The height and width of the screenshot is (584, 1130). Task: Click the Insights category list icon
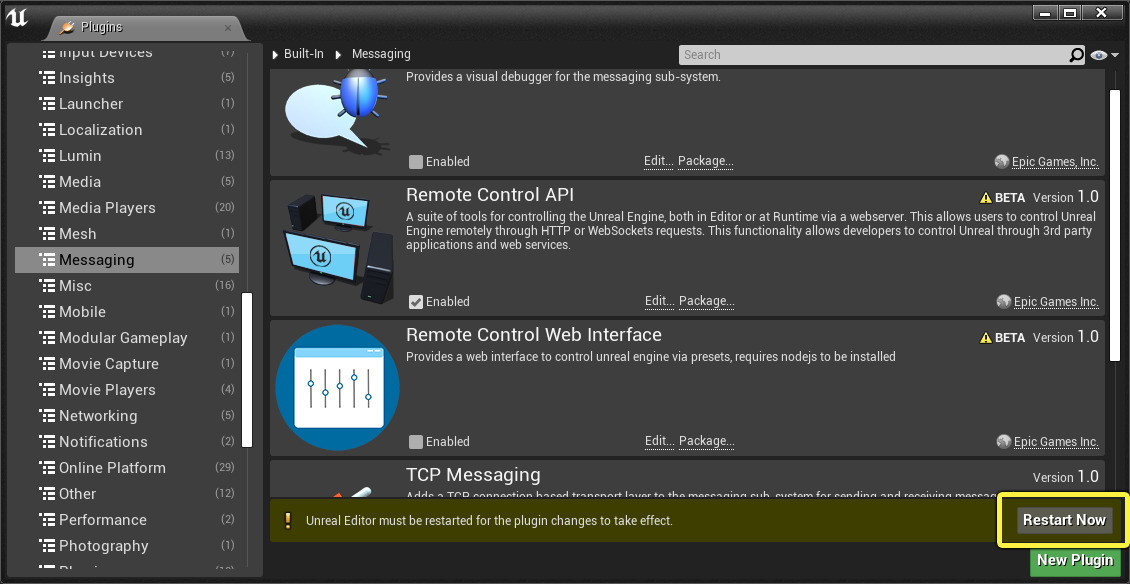(48, 78)
